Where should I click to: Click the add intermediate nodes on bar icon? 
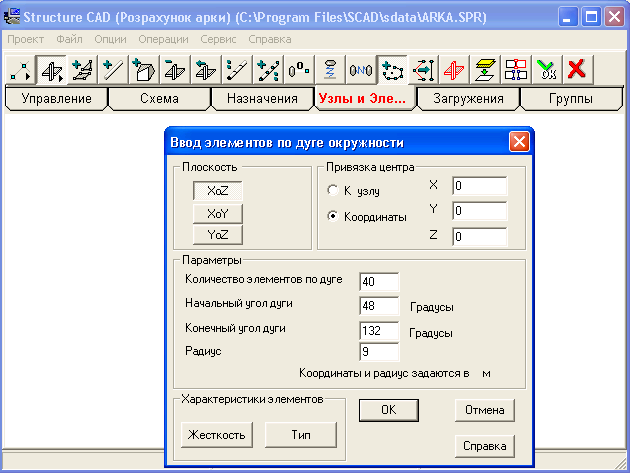pos(268,70)
